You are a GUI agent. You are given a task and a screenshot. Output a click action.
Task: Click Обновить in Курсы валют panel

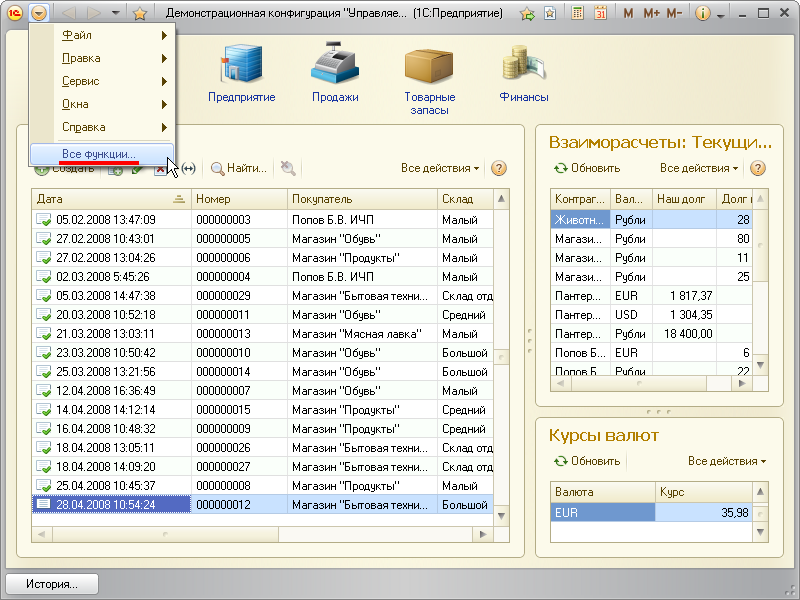click(x=587, y=461)
